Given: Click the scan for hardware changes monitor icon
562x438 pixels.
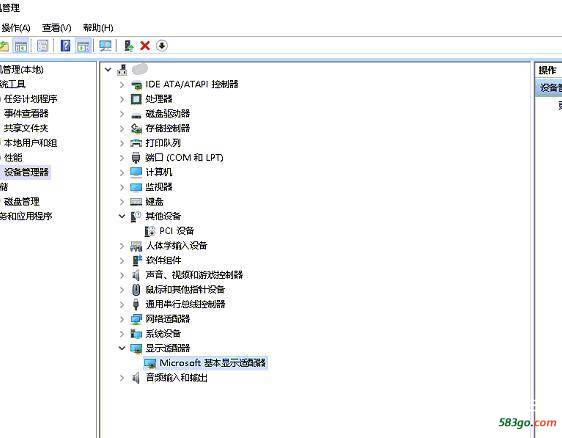Looking at the screenshot, I should [x=105, y=46].
